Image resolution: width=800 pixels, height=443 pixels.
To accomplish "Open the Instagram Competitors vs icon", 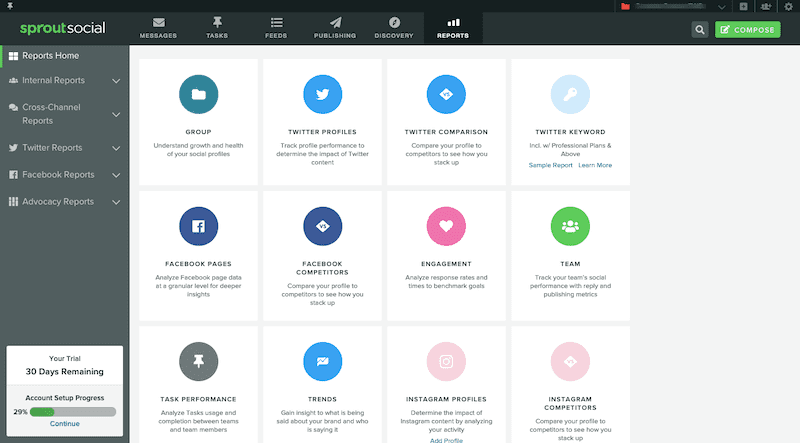I will pos(570,361).
